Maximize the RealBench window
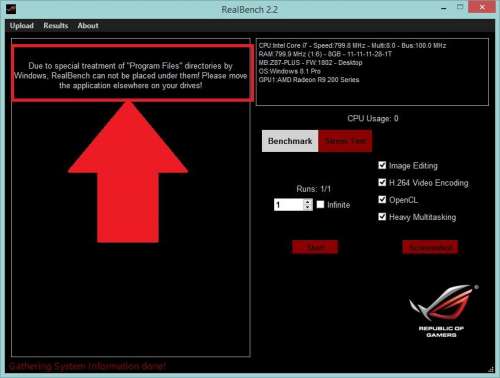This screenshot has width=500, height=378. 460,7
